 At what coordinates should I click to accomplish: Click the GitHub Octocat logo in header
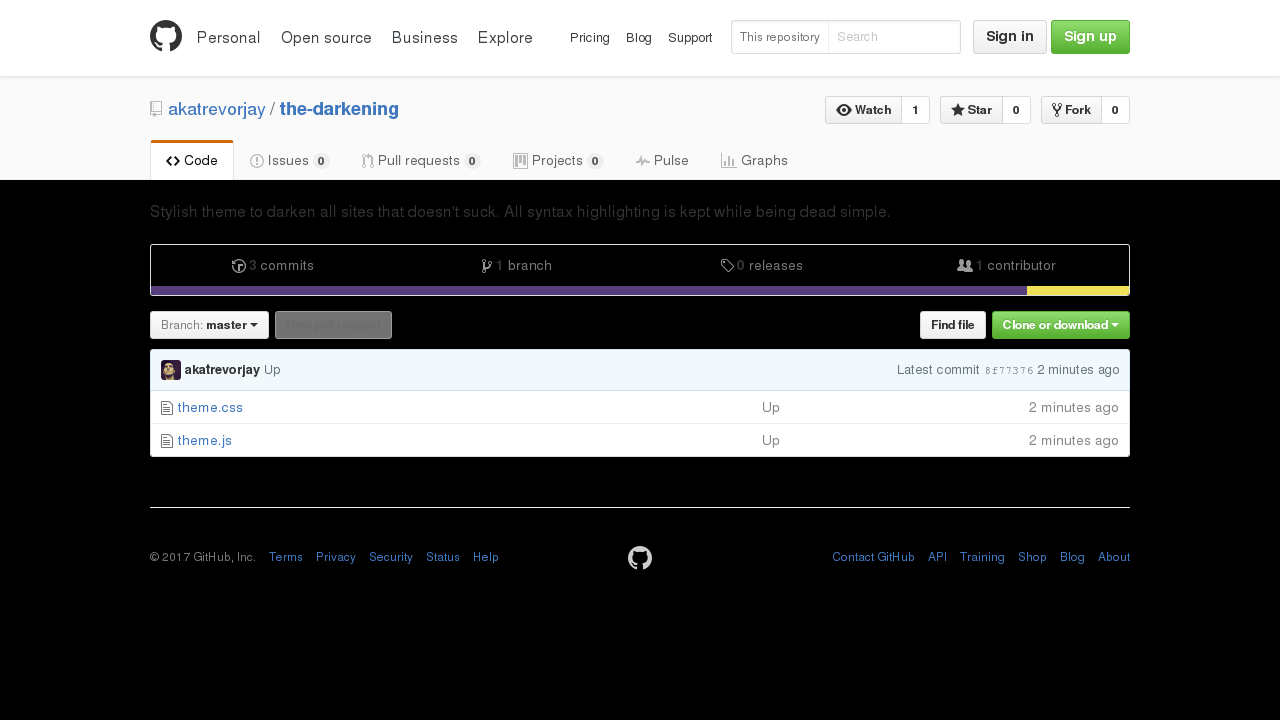166,36
